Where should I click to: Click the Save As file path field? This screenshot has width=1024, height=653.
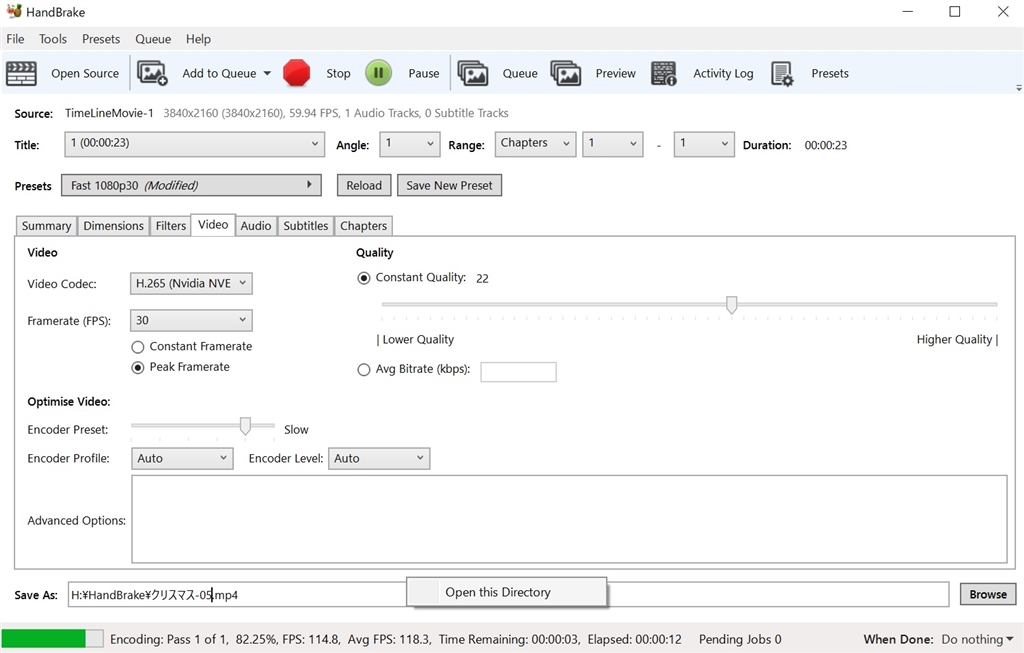(508, 595)
